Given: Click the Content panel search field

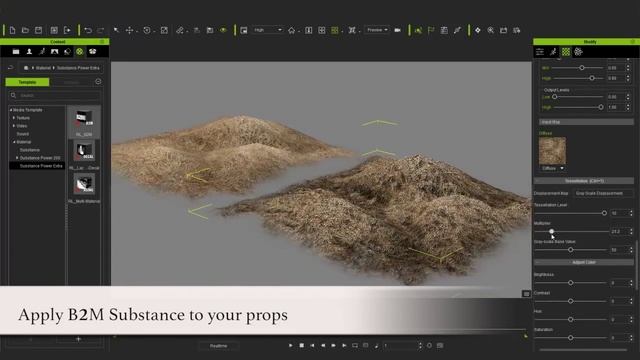Looking at the screenshot, I should pyautogui.click(x=54, y=96).
